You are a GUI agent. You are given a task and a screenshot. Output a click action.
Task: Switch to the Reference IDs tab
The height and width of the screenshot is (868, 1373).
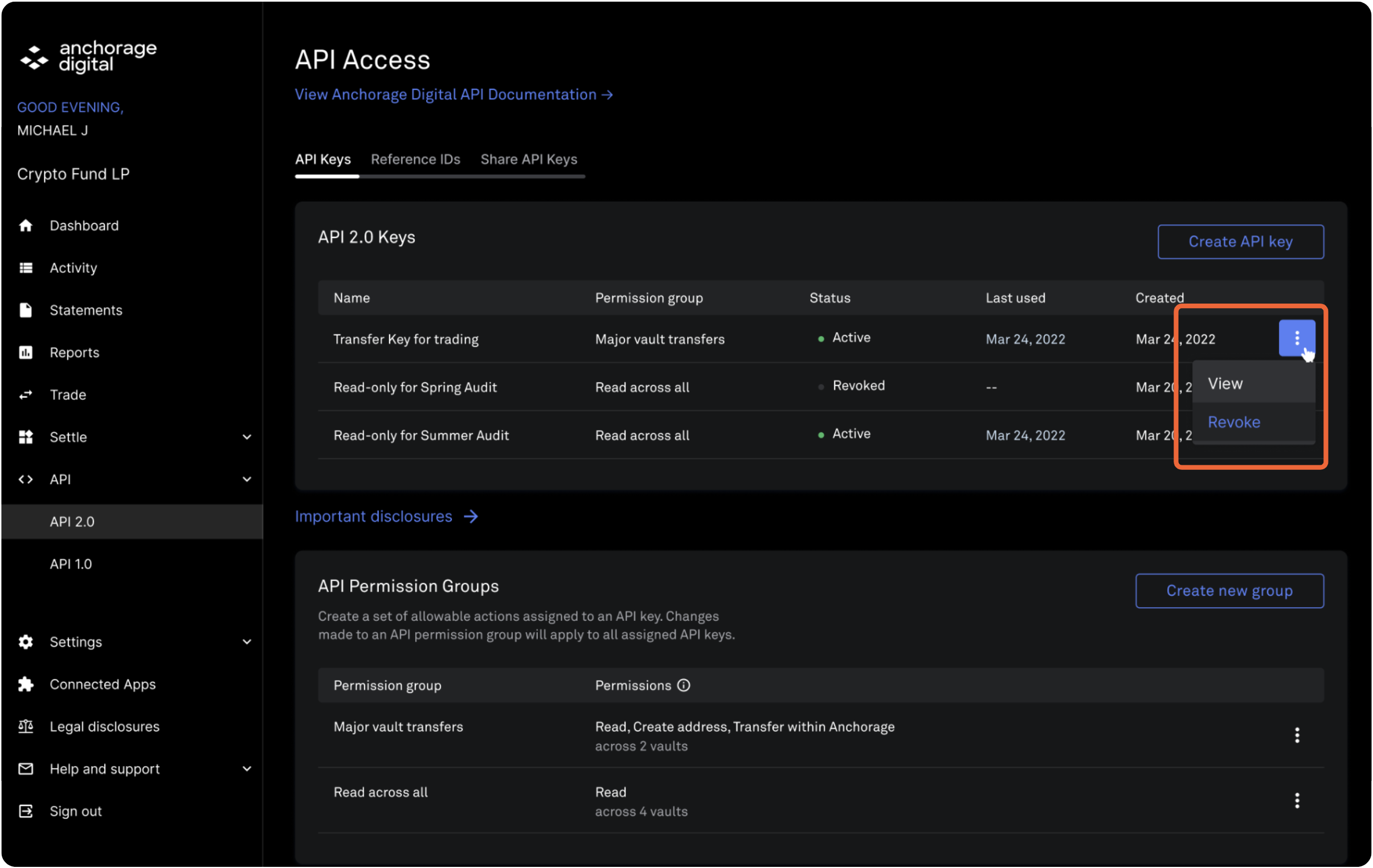coord(415,159)
